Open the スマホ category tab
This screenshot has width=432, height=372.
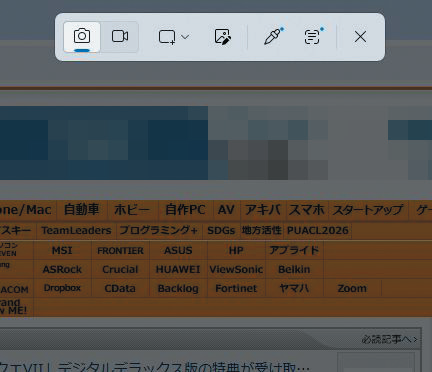pos(307,210)
